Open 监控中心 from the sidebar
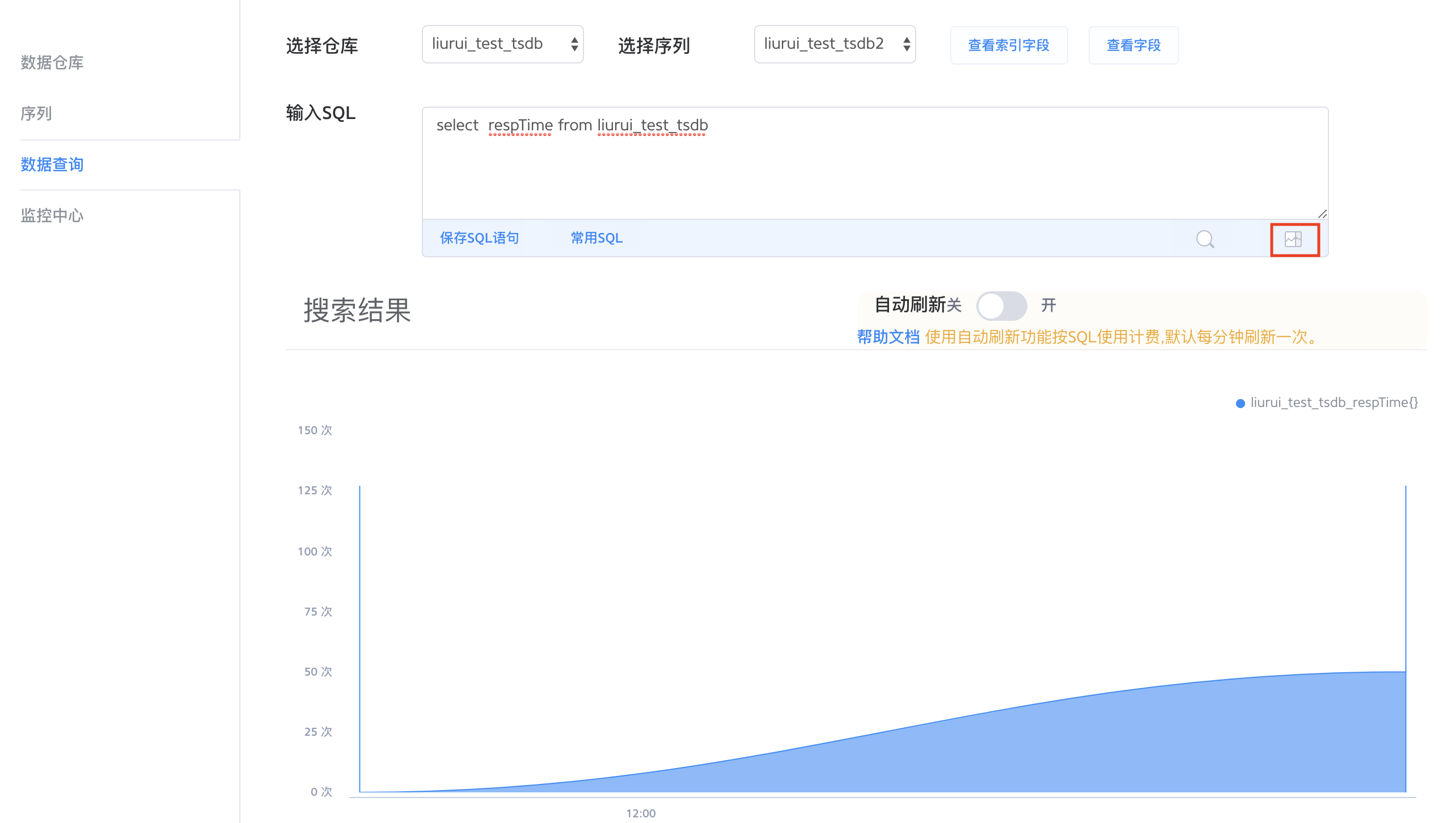The width and height of the screenshot is (1456, 823). pyautogui.click(x=52, y=215)
